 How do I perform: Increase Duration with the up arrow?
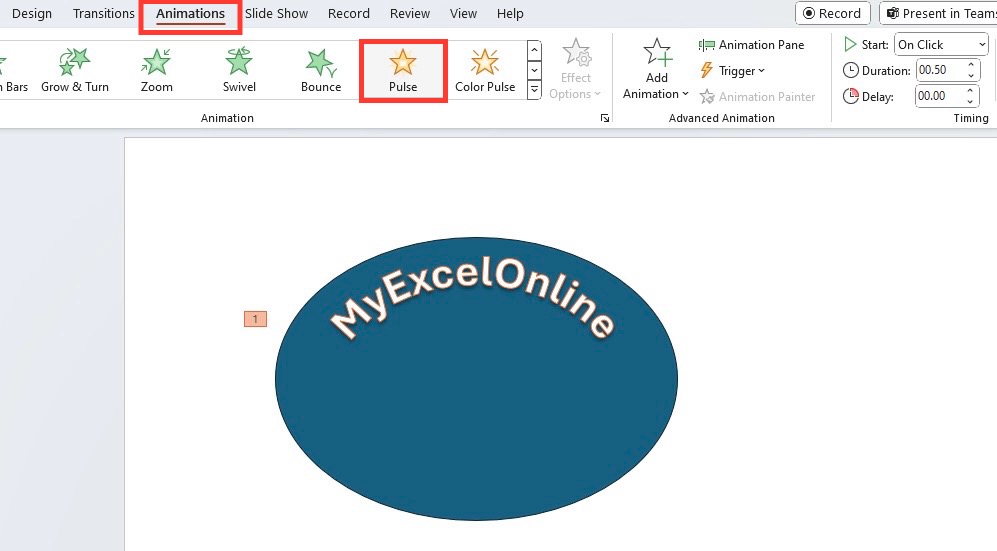click(971, 65)
